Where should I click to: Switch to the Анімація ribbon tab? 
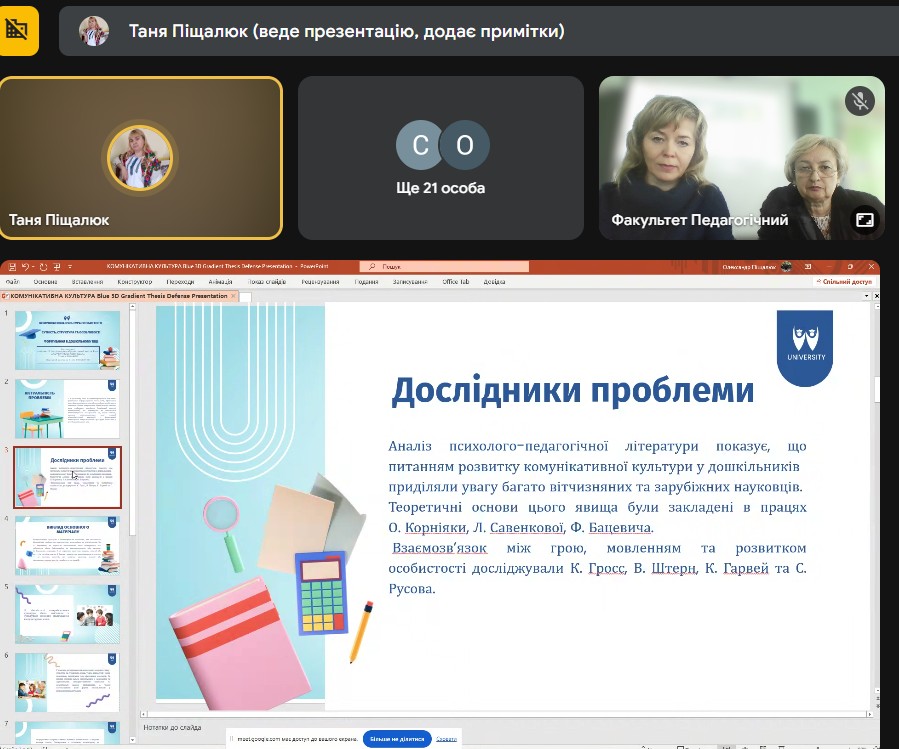(220, 282)
